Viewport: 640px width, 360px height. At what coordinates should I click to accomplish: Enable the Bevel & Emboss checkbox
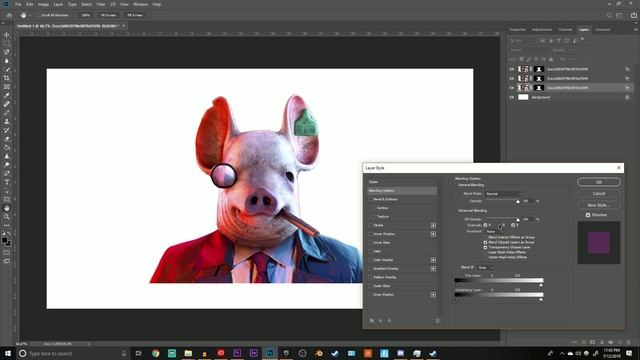point(371,199)
